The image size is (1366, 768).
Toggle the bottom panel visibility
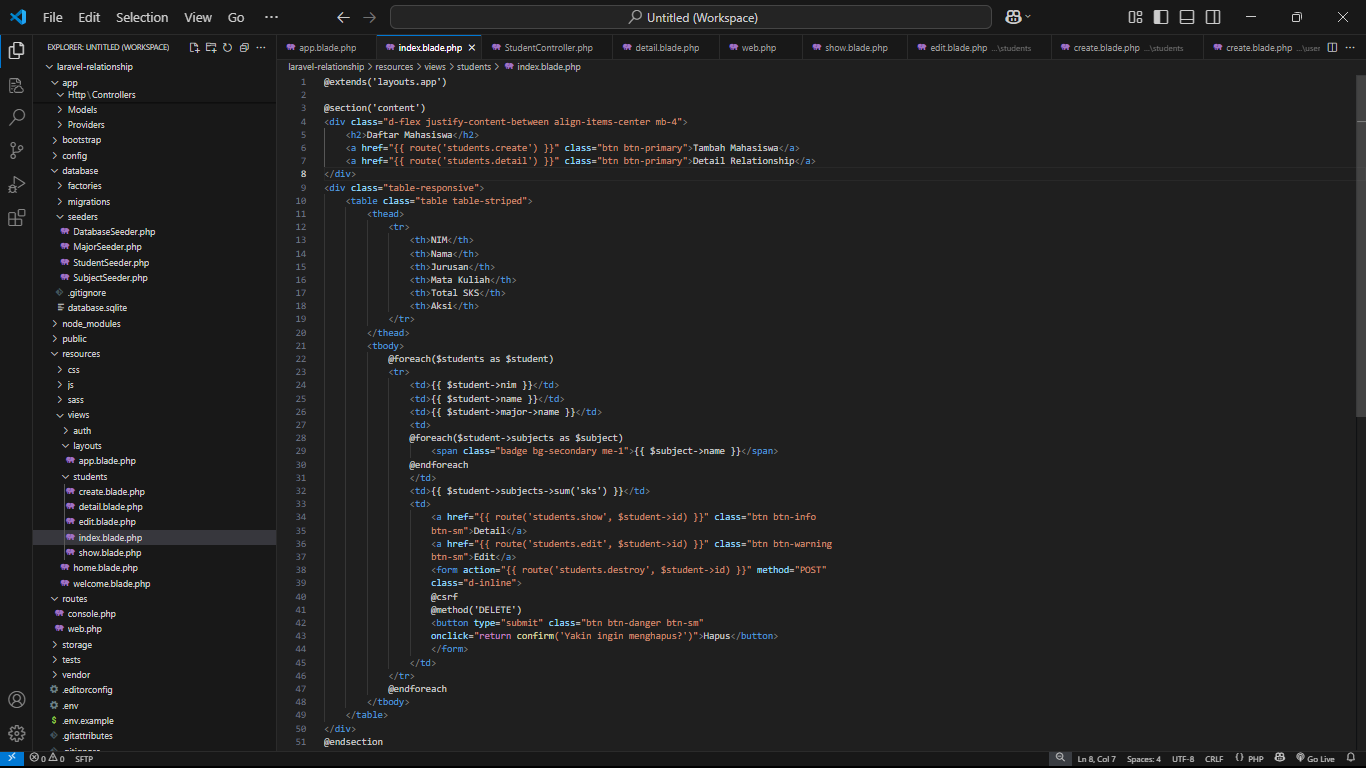(x=1187, y=17)
